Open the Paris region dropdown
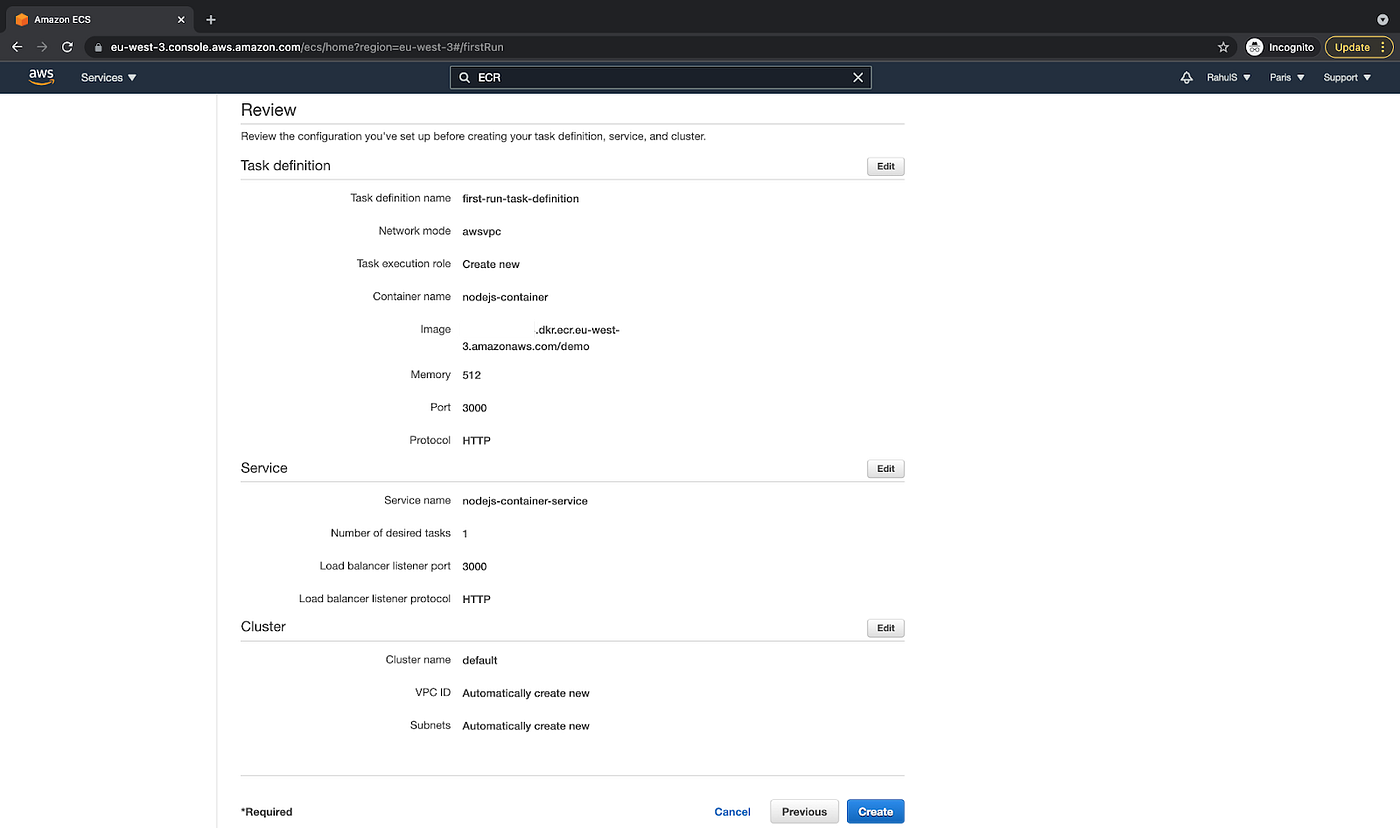Viewport: 1400px width, 828px height. pos(1287,77)
